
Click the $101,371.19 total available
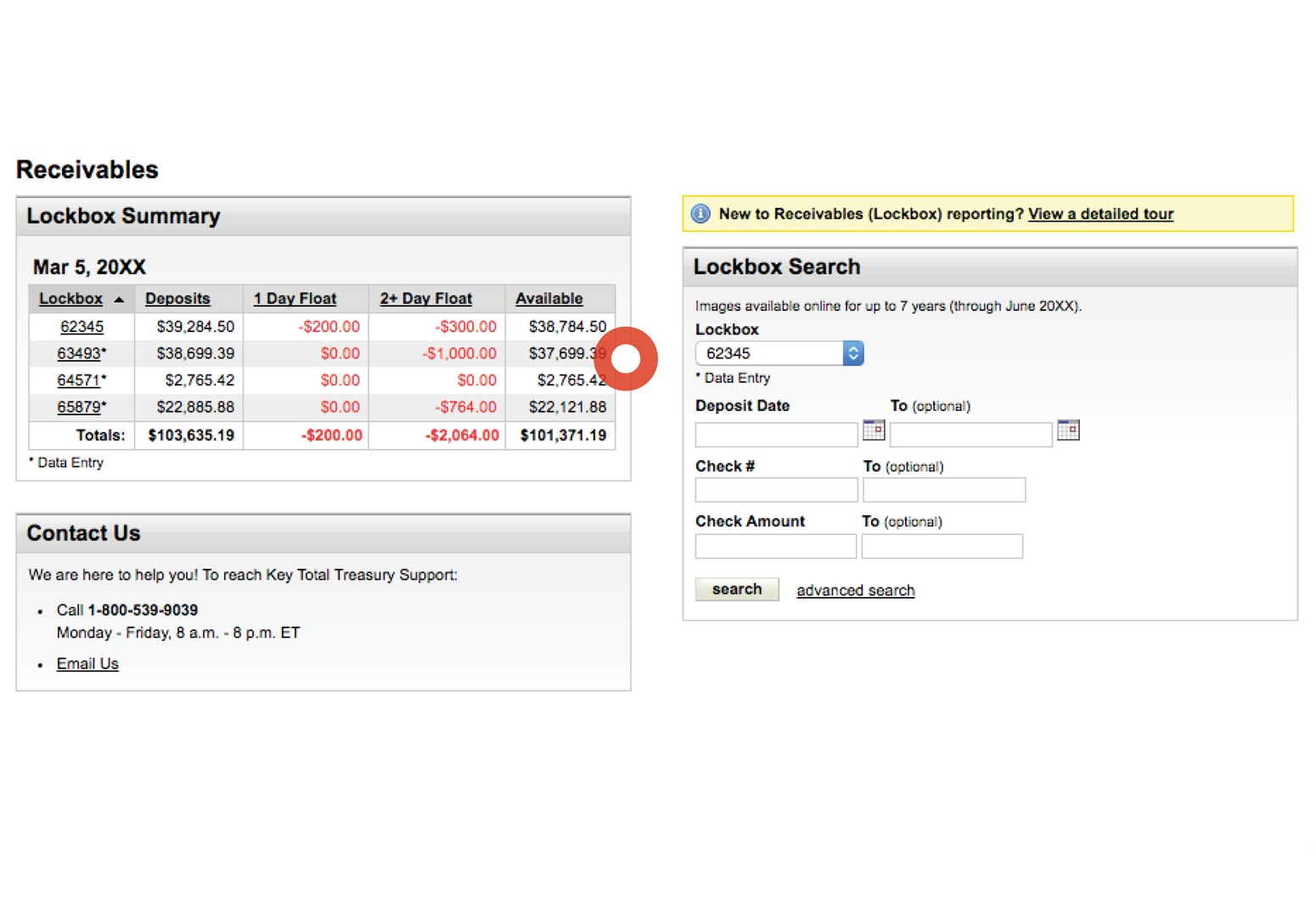click(563, 436)
